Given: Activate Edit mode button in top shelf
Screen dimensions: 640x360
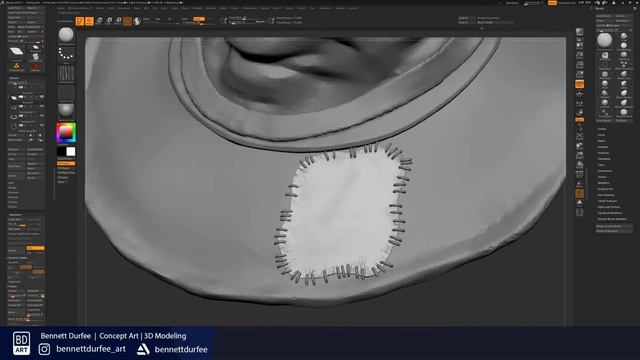Looking at the screenshot, I should (80, 21).
